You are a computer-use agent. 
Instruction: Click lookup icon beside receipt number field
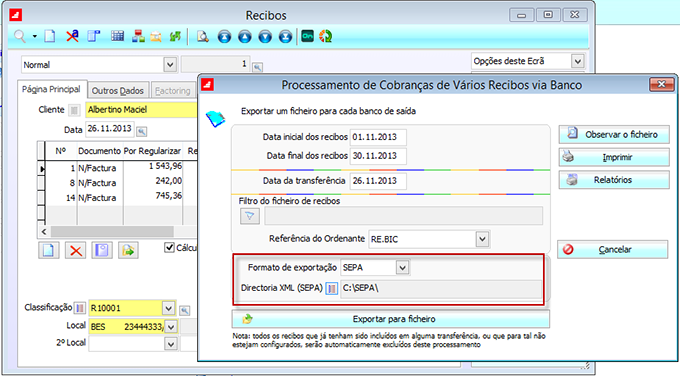coord(258,67)
